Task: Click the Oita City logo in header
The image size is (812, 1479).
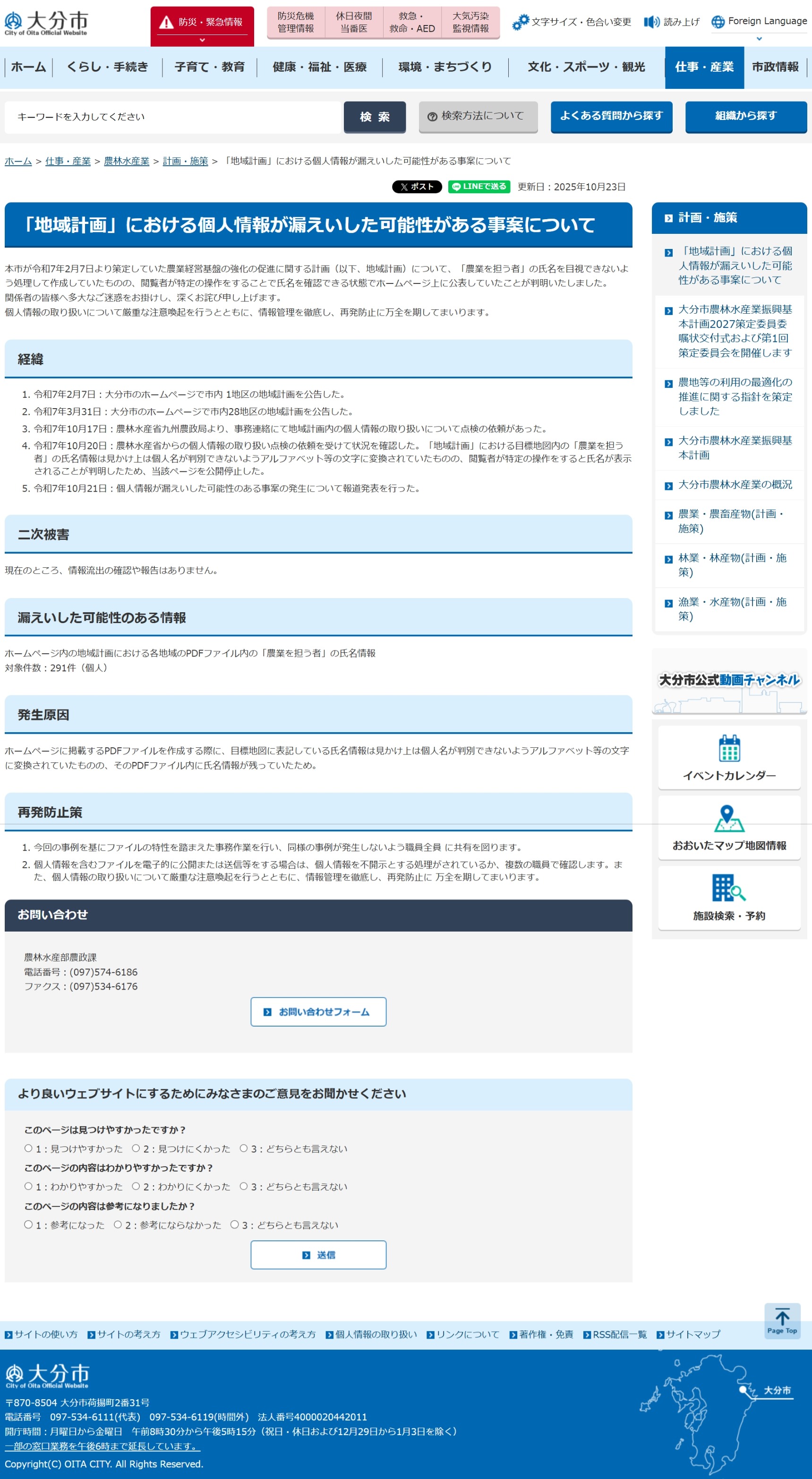Action: [x=46, y=23]
